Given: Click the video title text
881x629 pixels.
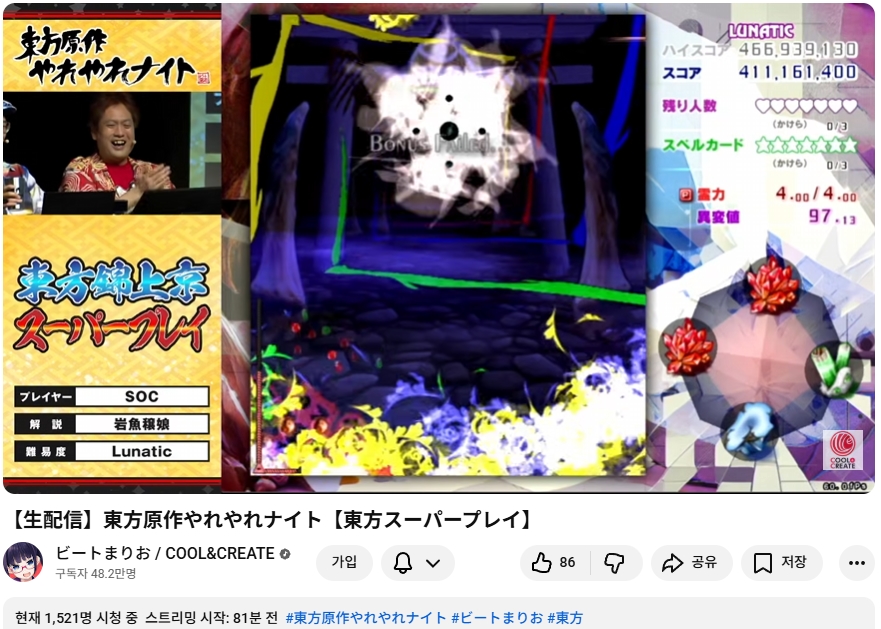Looking at the screenshot, I should pos(272,520).
